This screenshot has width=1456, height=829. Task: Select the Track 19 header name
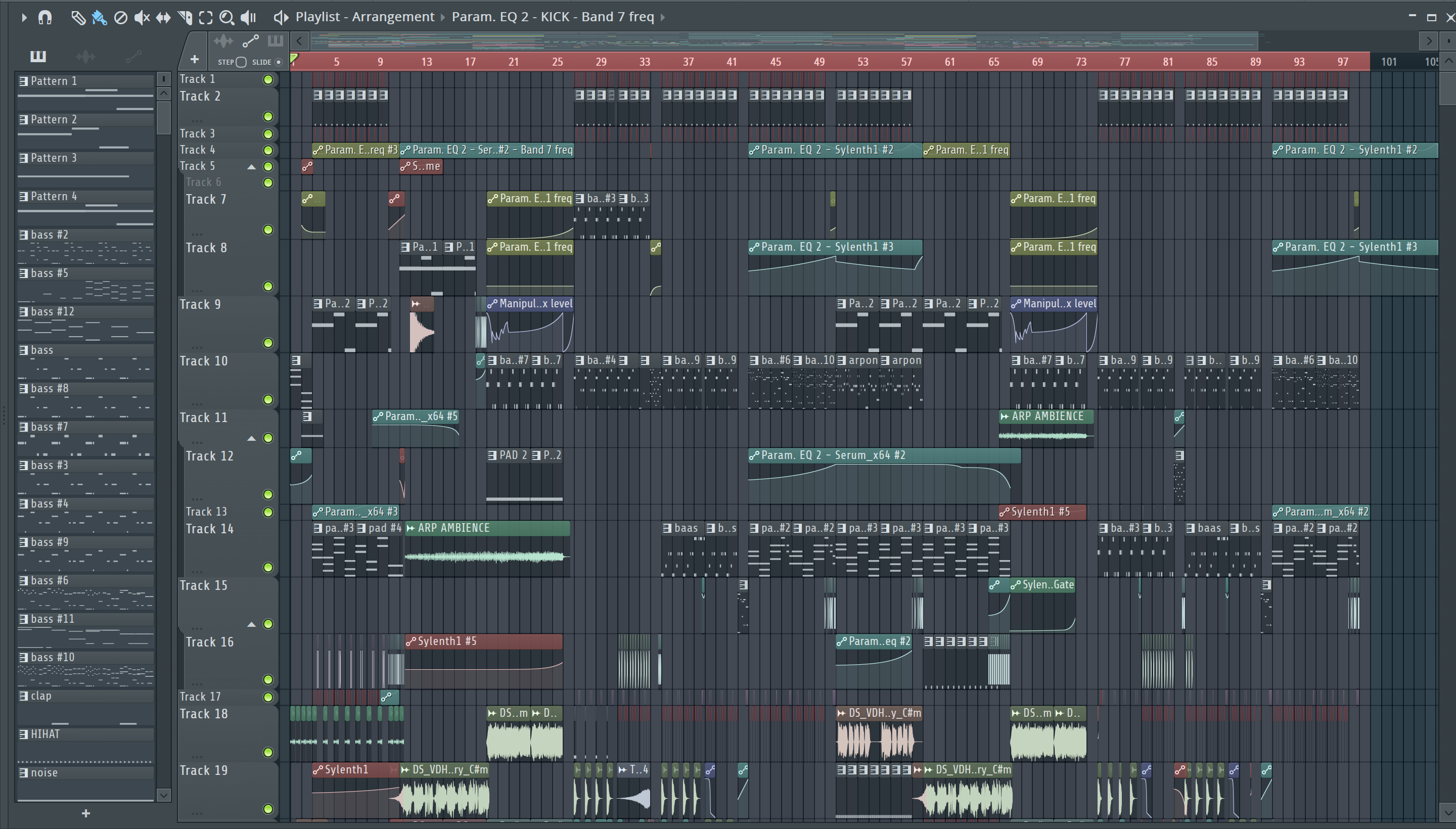coord(204,771)
